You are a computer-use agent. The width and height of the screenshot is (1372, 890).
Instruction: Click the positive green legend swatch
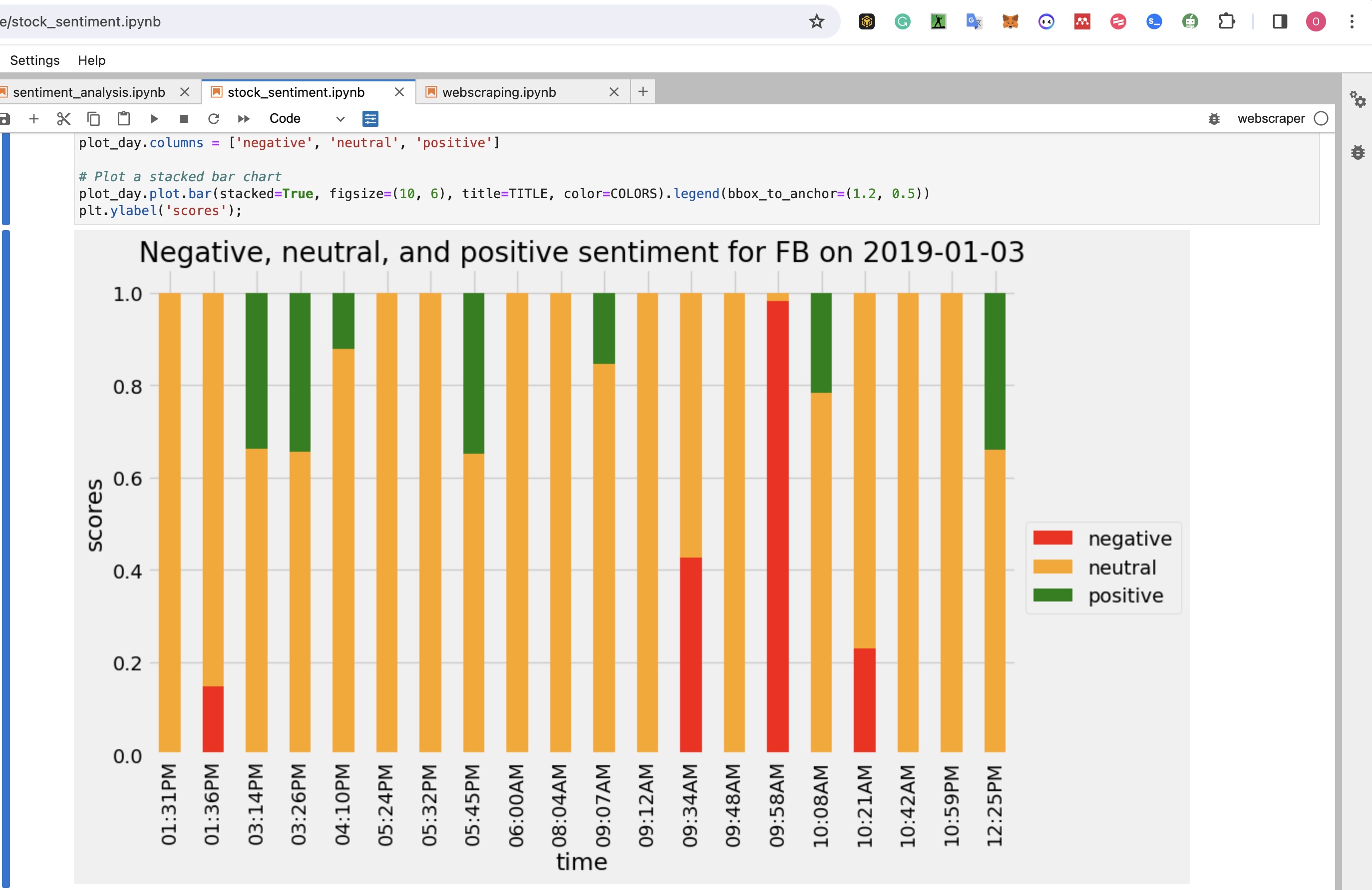1052,595
